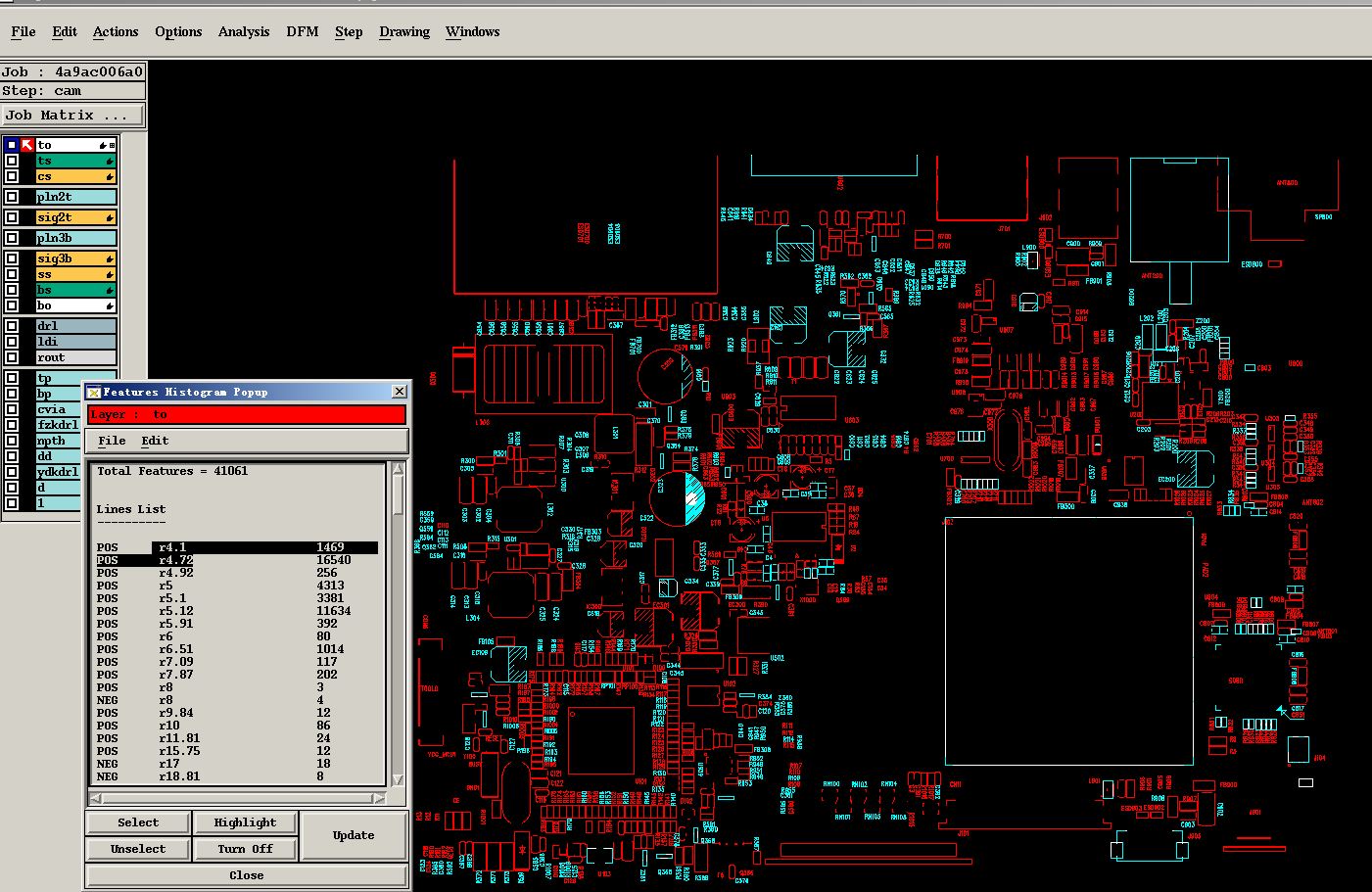This screenshot has height=892, width=1372.
Task: Click the left arrow of the horizontal scrollbar
Action: pyautogui.click(x=95, y=798)
